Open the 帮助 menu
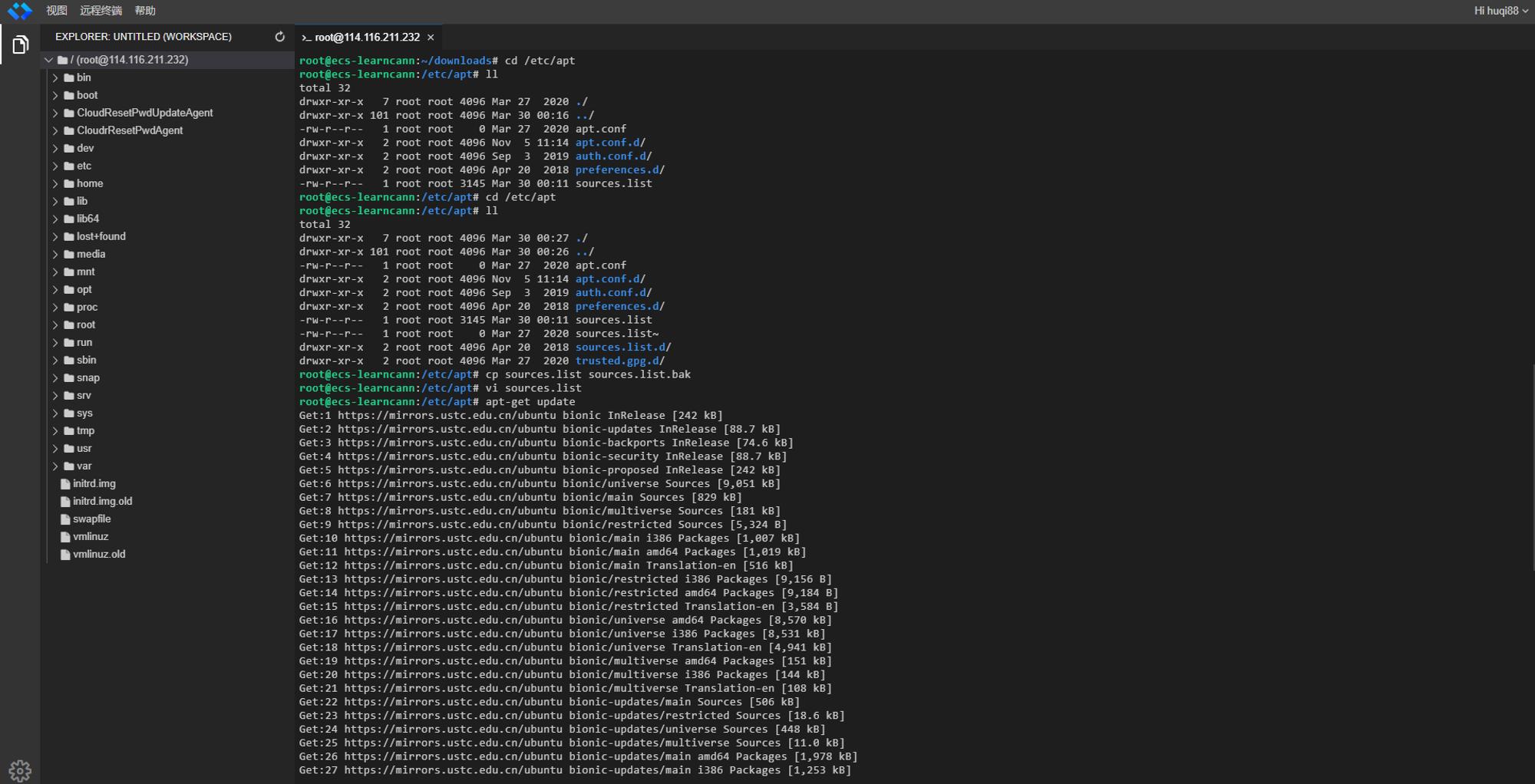 145,11
